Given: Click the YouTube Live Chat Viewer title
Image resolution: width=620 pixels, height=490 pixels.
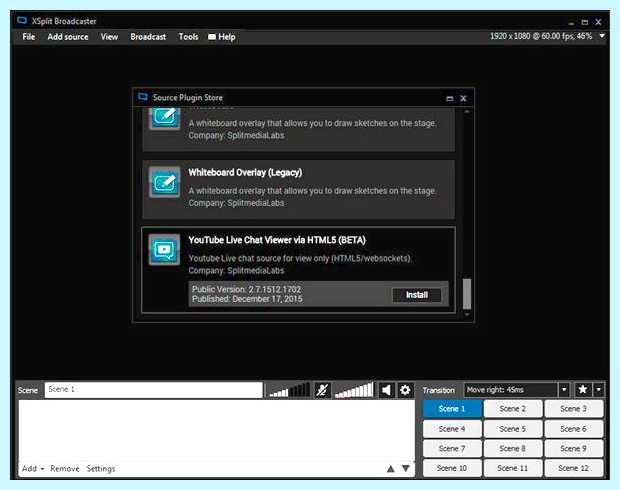Looking at the screenshot, I should click(277, 240).
